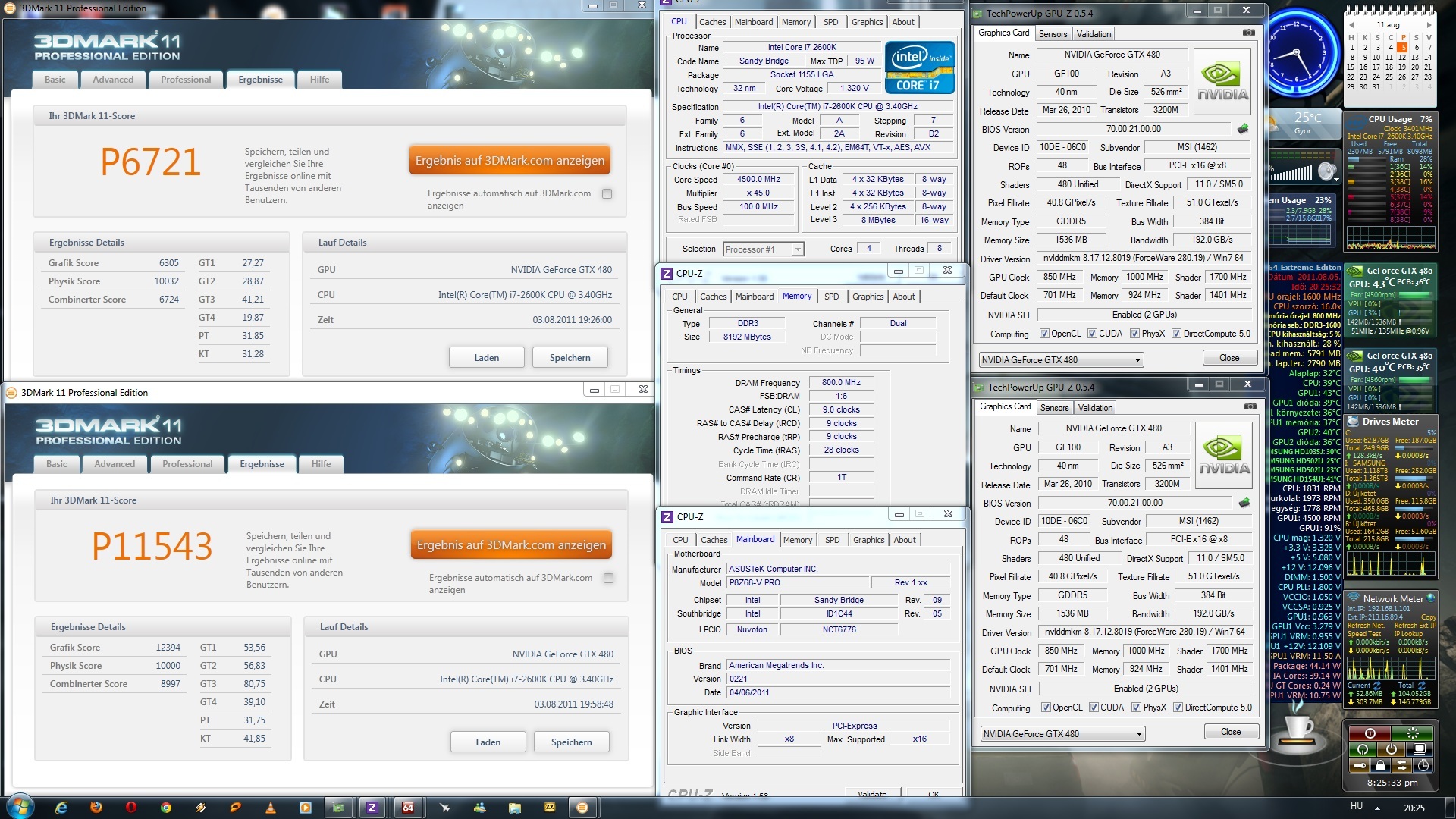Screen dimensions: 1456x819
Task: Open Advanced tab in the P11543 3DMark window
Action: [115, 464]
